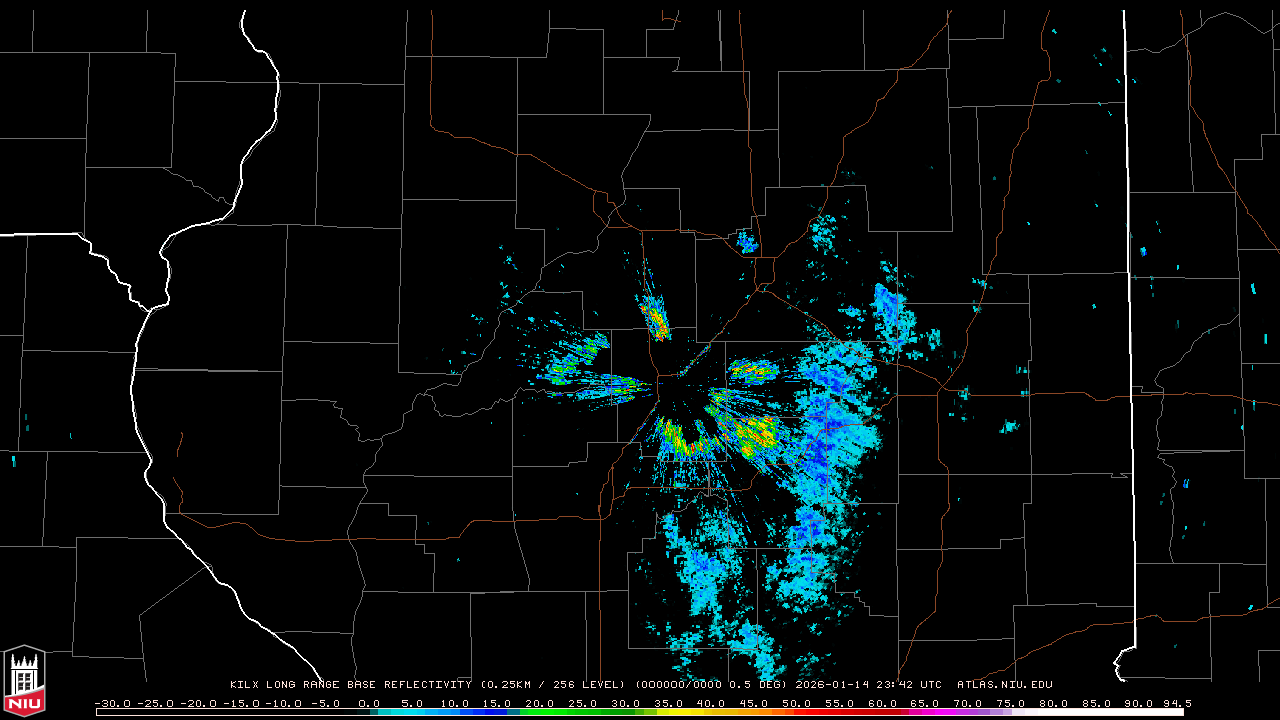Open the ATLAS.NIU.EDU site label
The image size is (1280, 720).
[x=1005, y=685]
